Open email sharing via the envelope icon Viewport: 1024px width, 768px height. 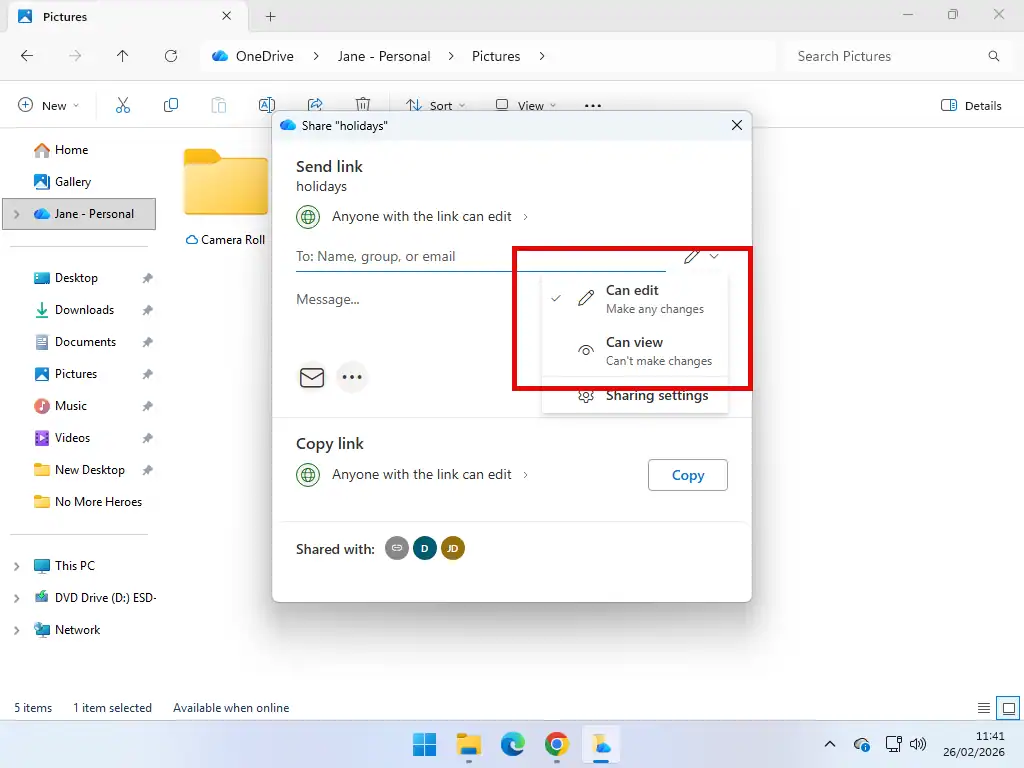[x=311, y=377]
